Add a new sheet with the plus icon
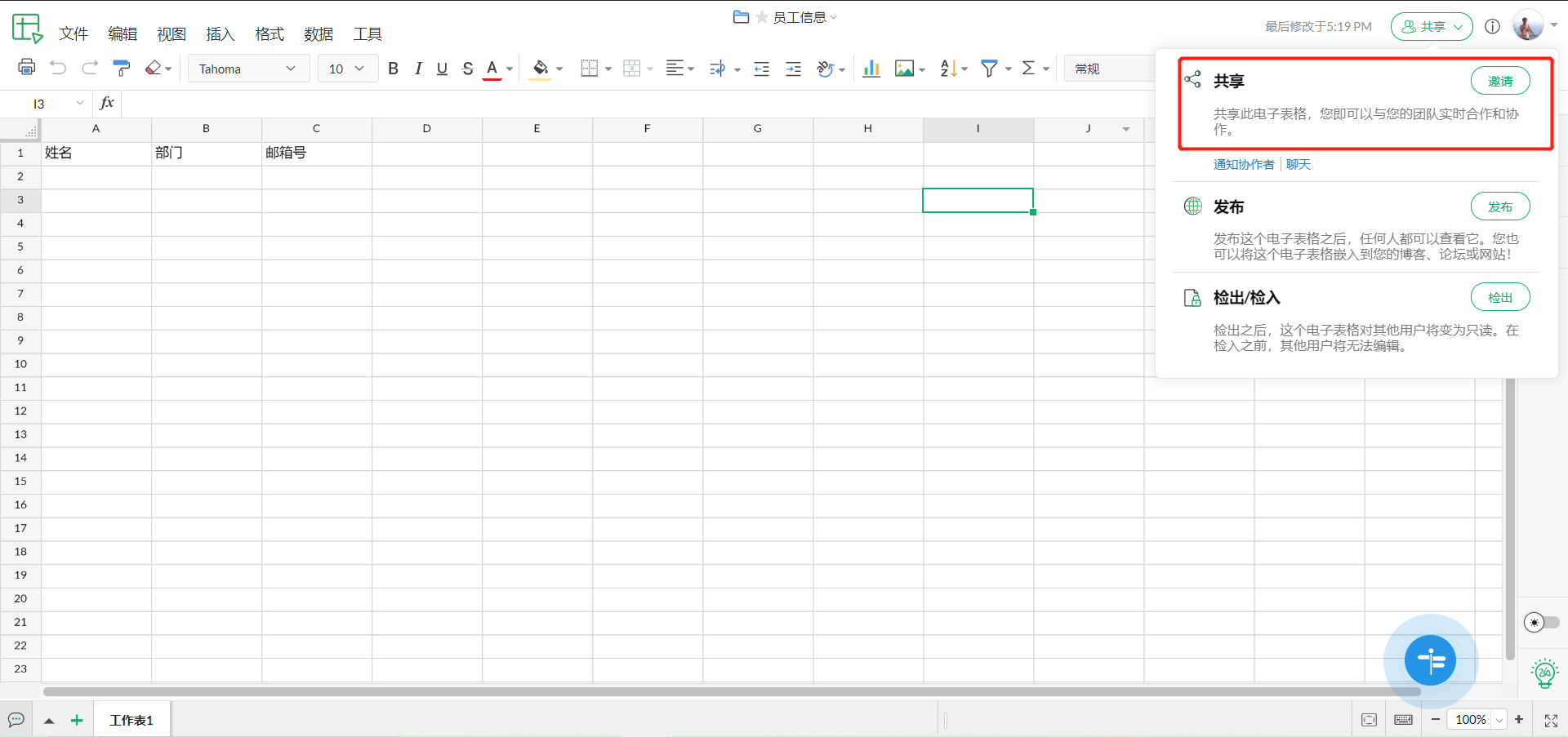 [x=77, y=720]
